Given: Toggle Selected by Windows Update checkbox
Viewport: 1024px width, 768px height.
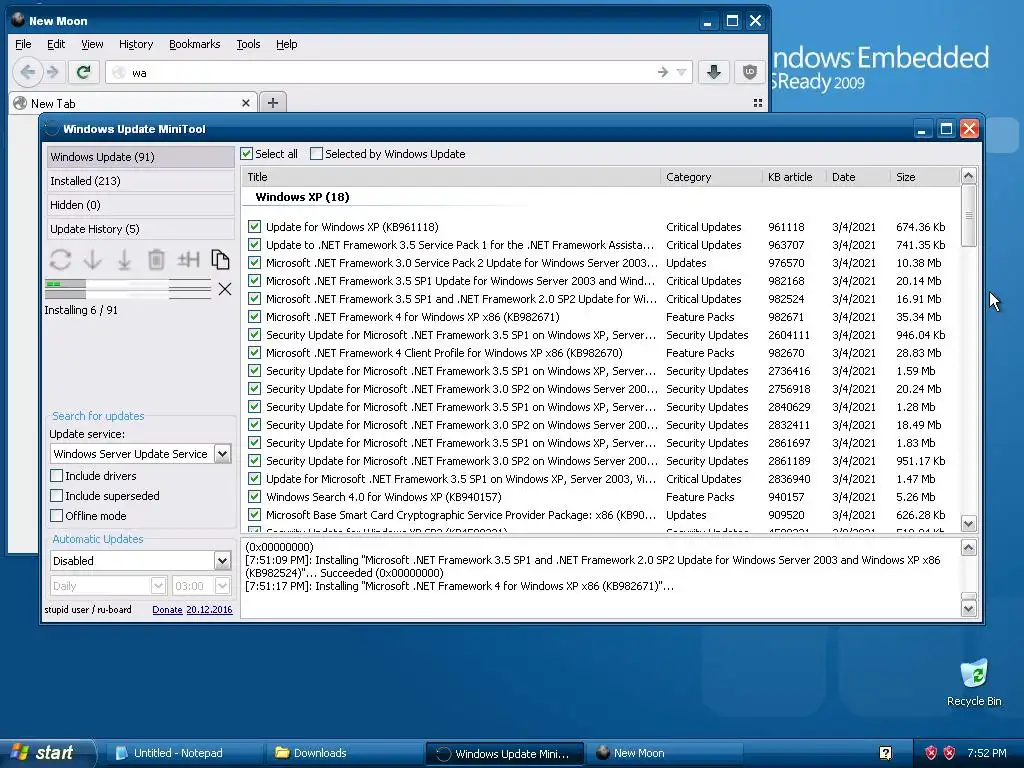Looking at the screenshot, I should click(316, 154).
